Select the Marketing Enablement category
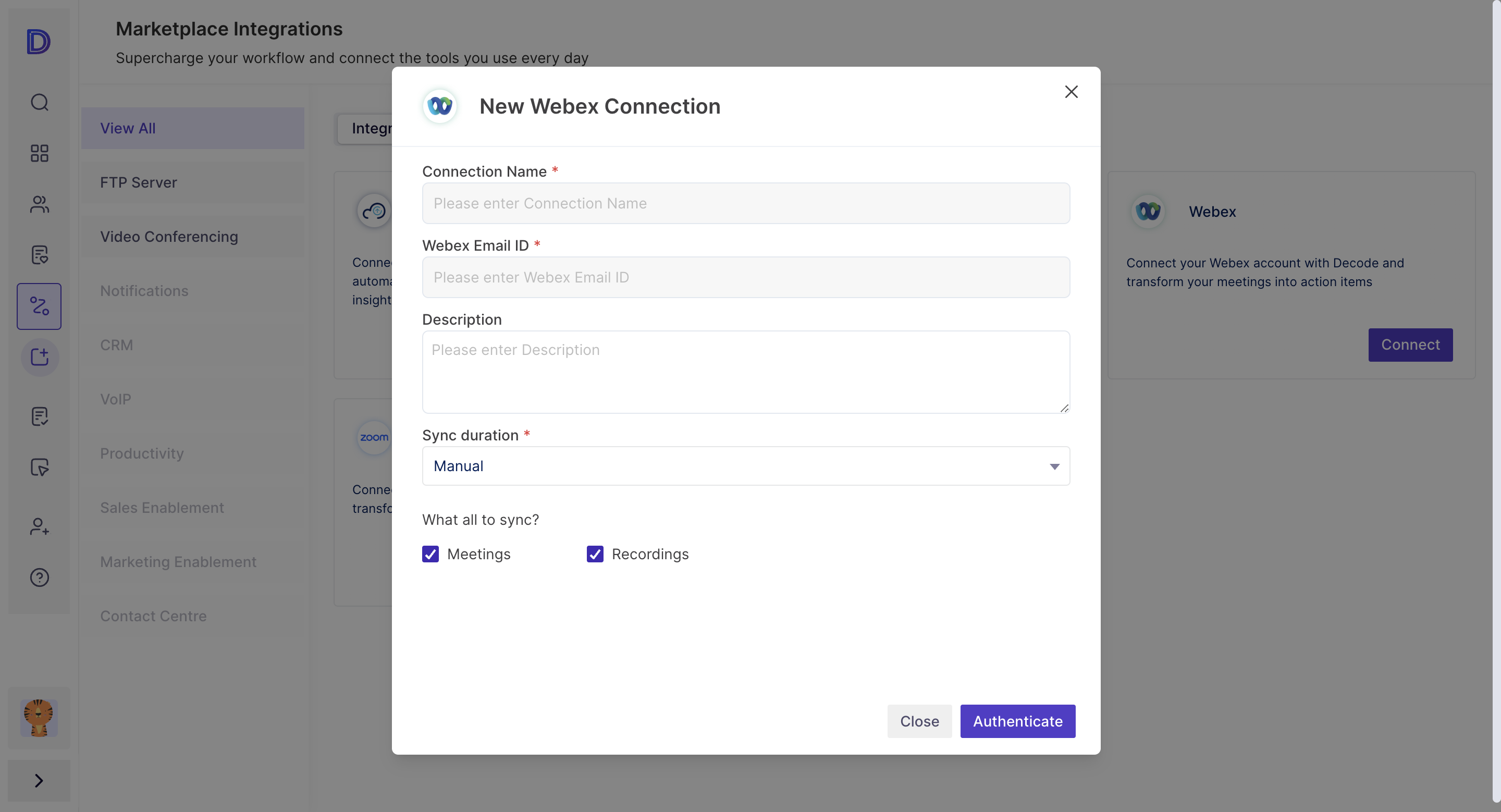1501x812 pixels. pos(192,561)
